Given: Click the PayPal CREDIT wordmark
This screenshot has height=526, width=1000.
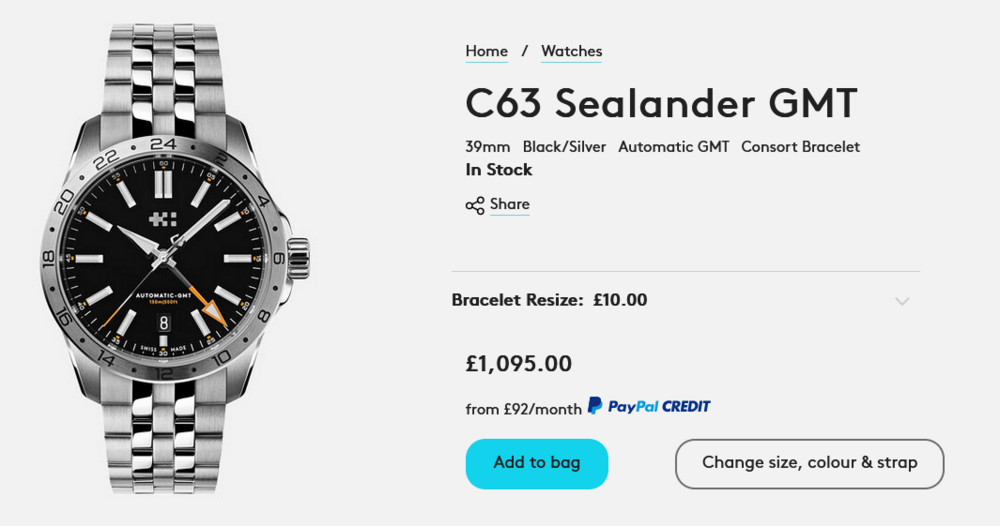Looking at the screenshot, I should click(x=659, y=407).
